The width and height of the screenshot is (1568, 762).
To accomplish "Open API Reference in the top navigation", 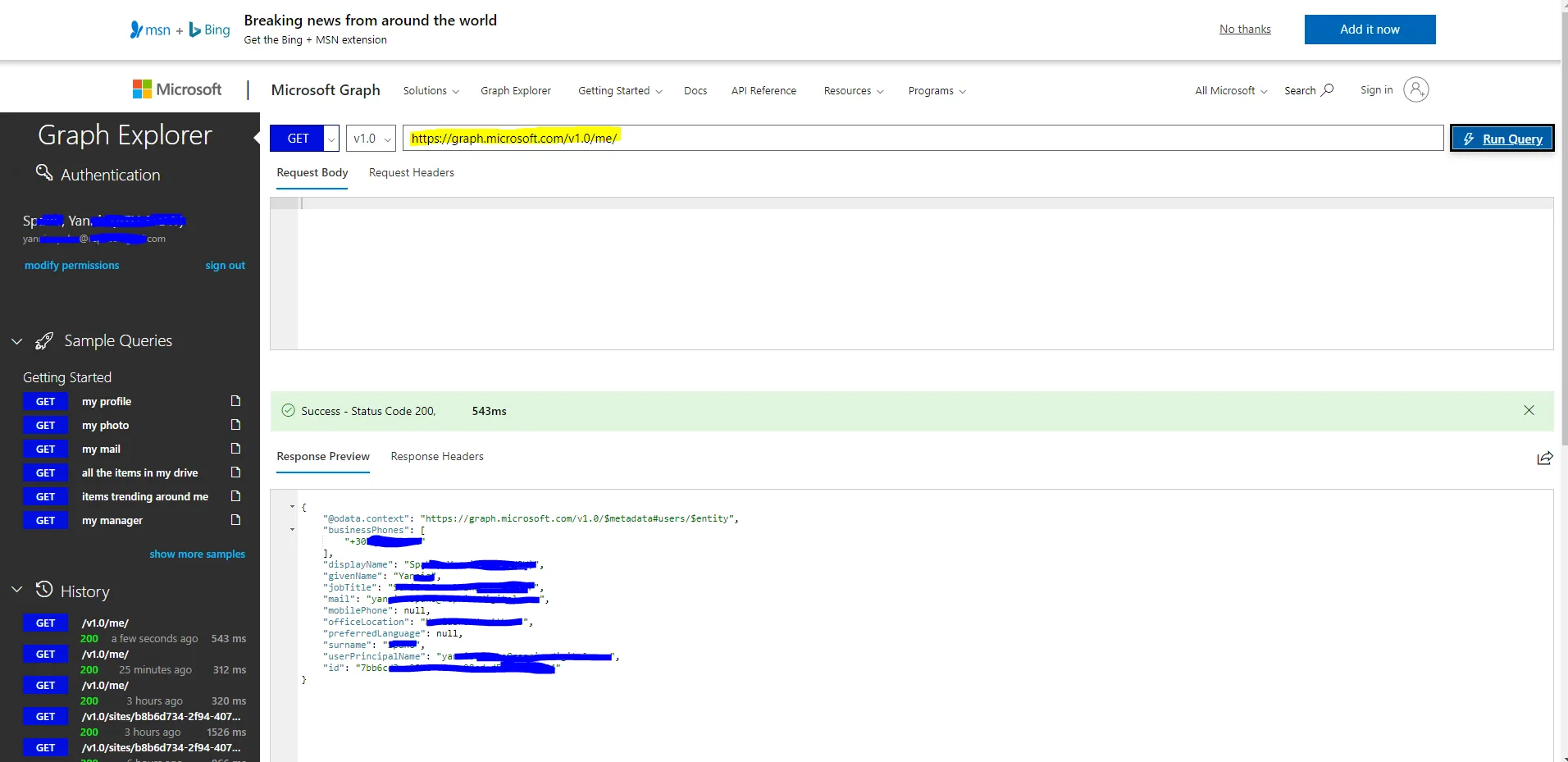I will click(763, 91).
